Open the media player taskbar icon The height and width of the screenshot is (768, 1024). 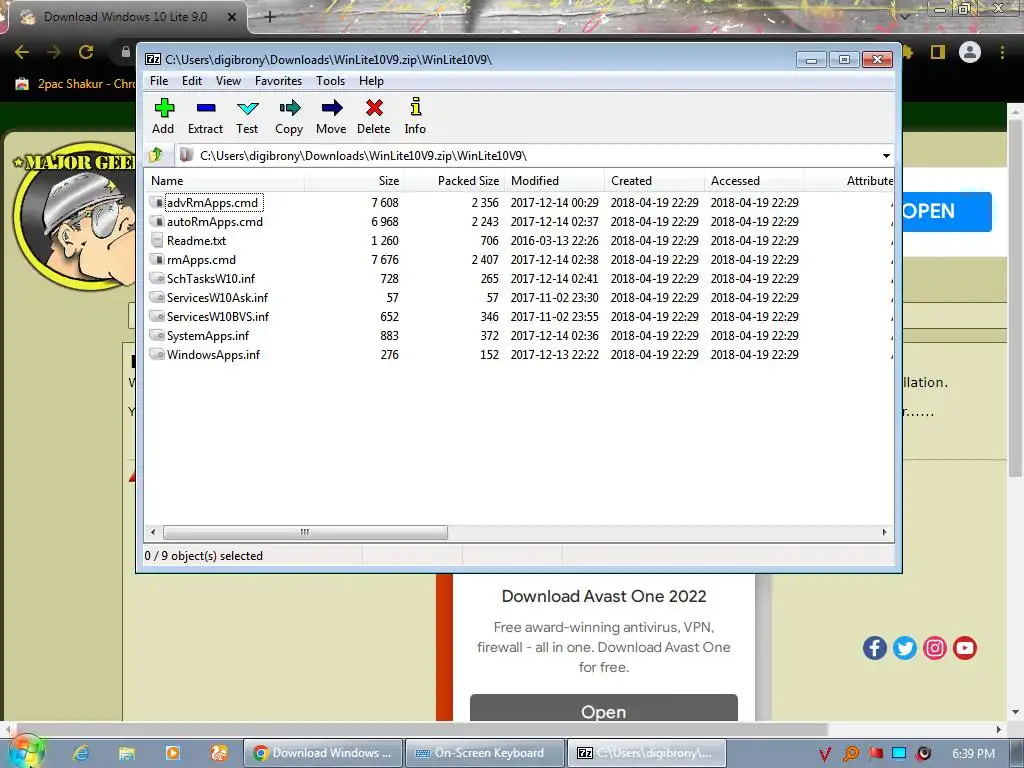click(x=172, y=753)
